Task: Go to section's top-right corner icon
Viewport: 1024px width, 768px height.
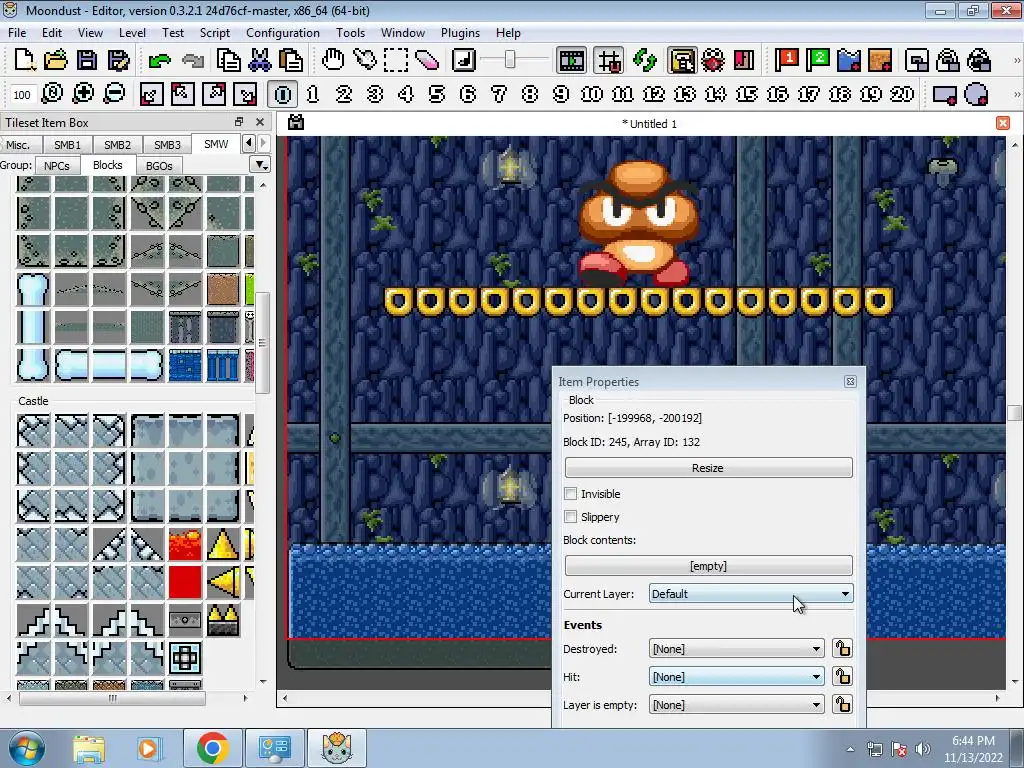Action: point(214,94)
